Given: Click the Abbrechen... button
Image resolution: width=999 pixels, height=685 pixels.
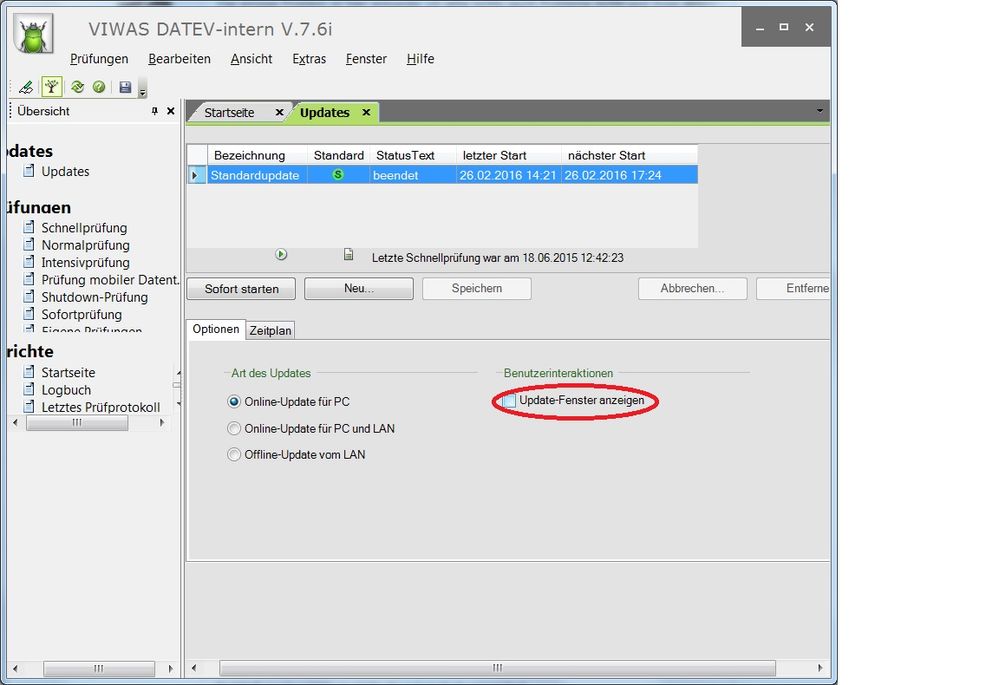Looking at the screenshot, I should tap(692, 288).
